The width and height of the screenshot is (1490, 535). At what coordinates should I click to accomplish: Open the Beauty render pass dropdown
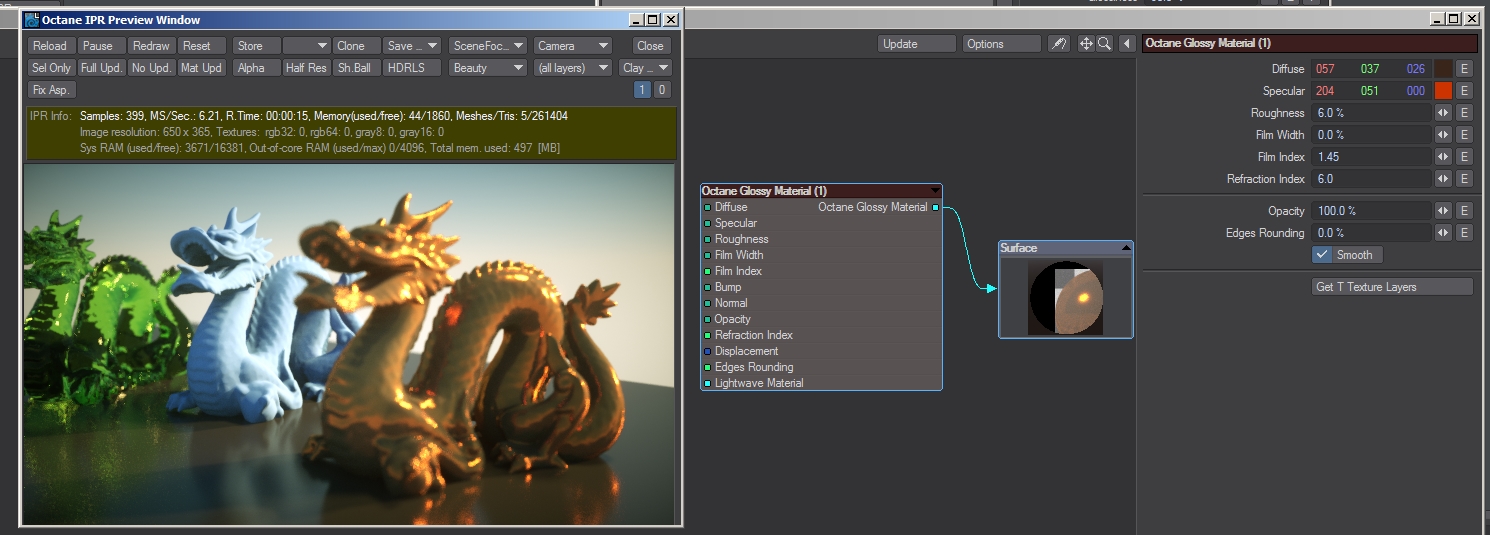tap(487, 68)
